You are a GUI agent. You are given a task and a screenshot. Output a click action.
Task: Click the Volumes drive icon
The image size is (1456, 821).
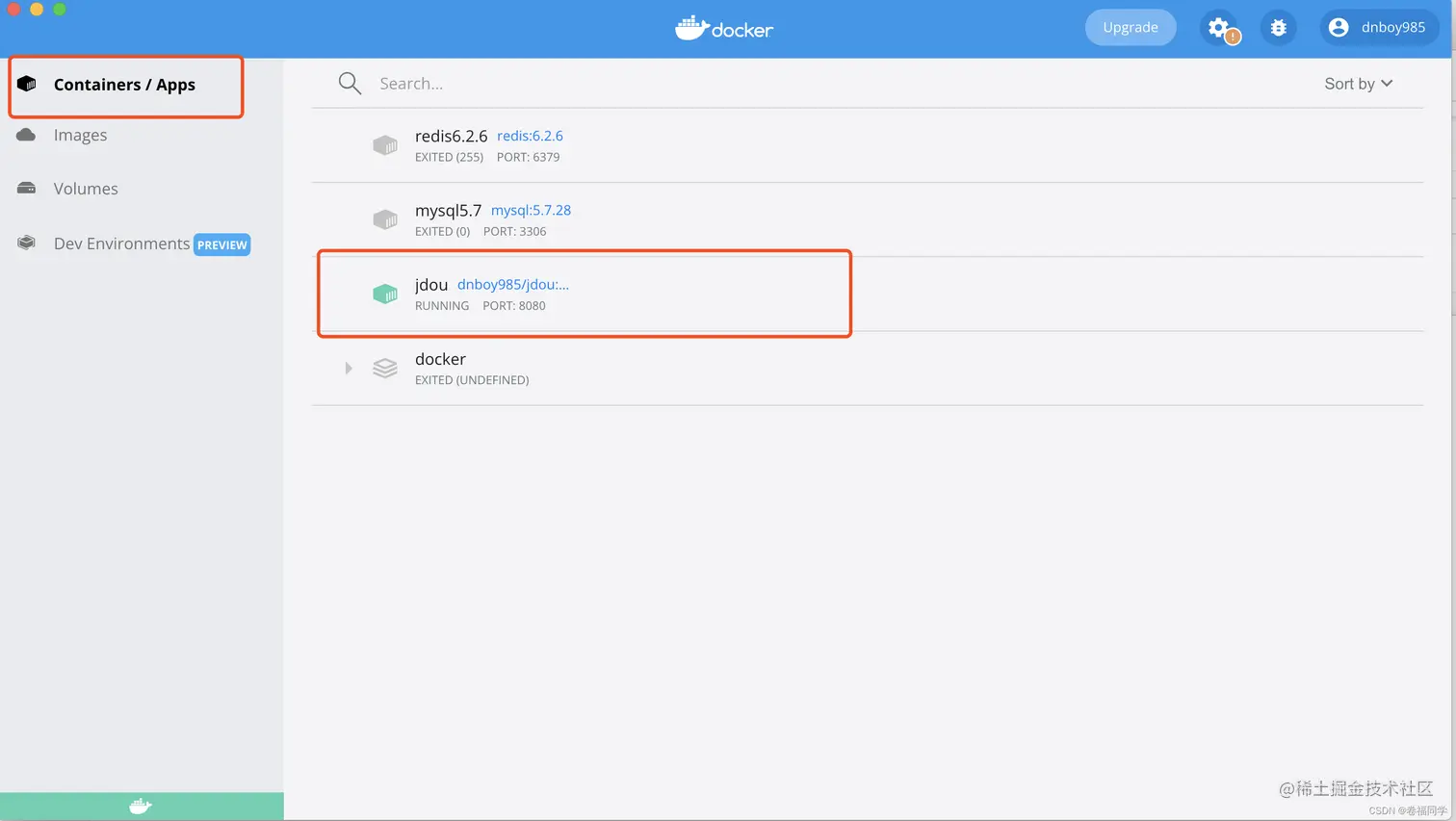(27, 189)
